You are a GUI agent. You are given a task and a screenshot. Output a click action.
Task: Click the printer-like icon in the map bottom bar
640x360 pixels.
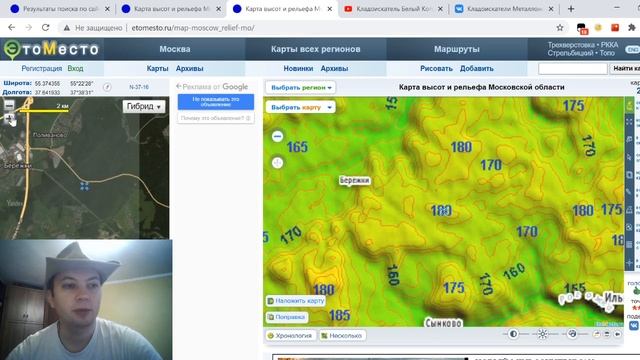607,334
